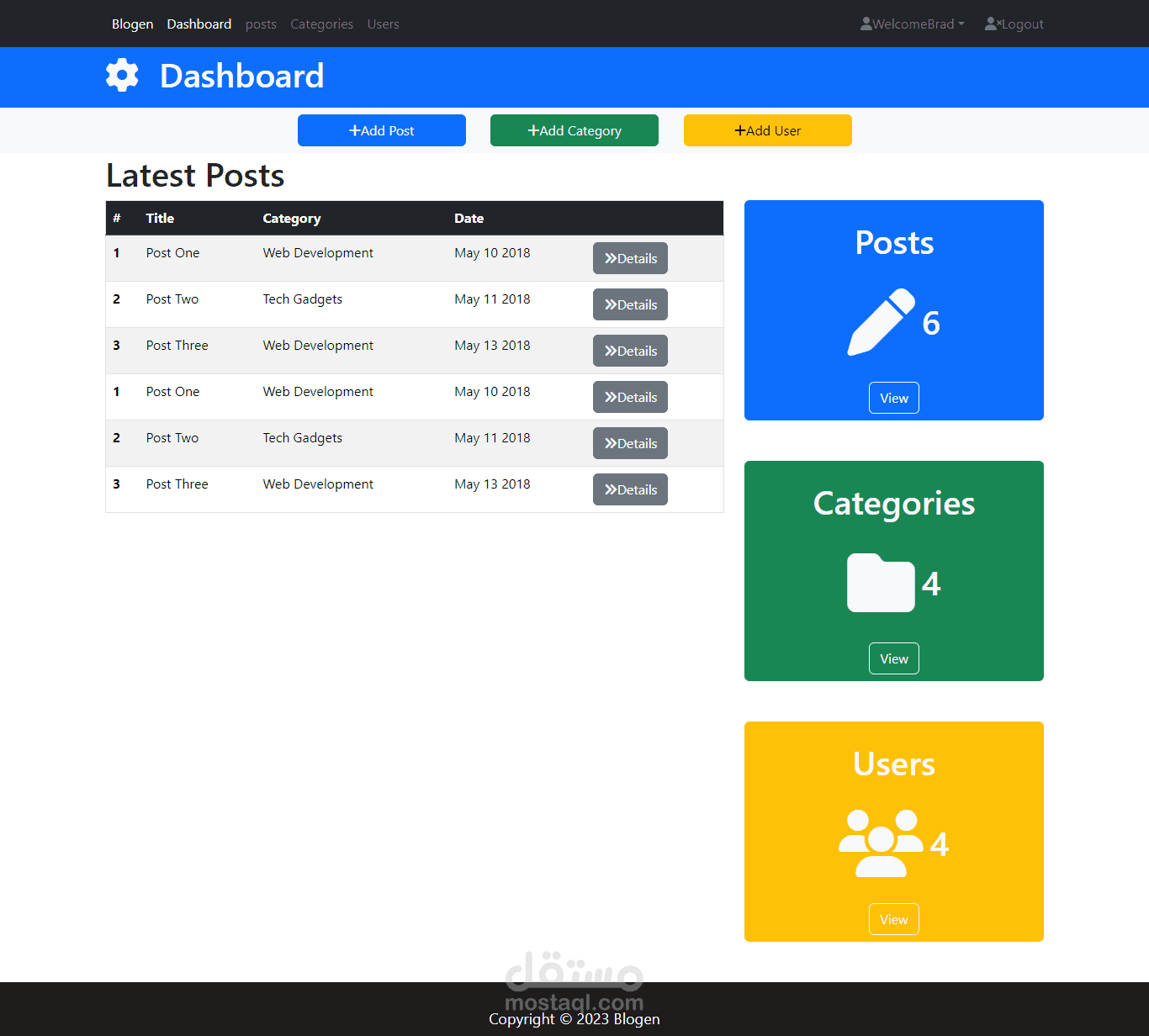Click the yellow Add User button
Image resolution: width=1149 pixels, height=1036 pixels.
pyautogui.click(x=767, y=130)
